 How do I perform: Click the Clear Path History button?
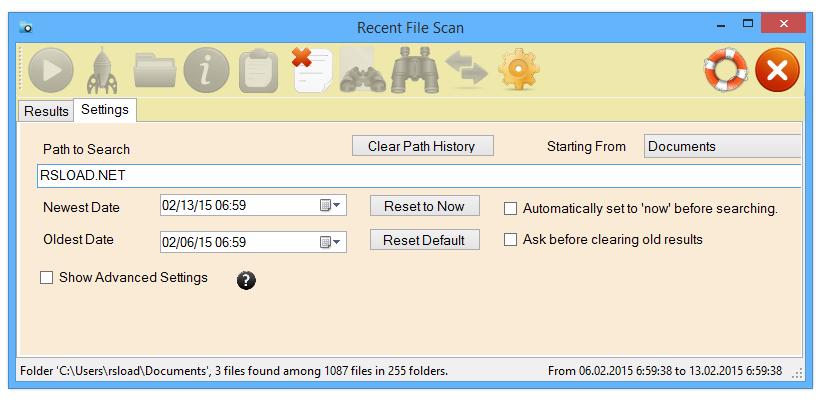[423, 146]
